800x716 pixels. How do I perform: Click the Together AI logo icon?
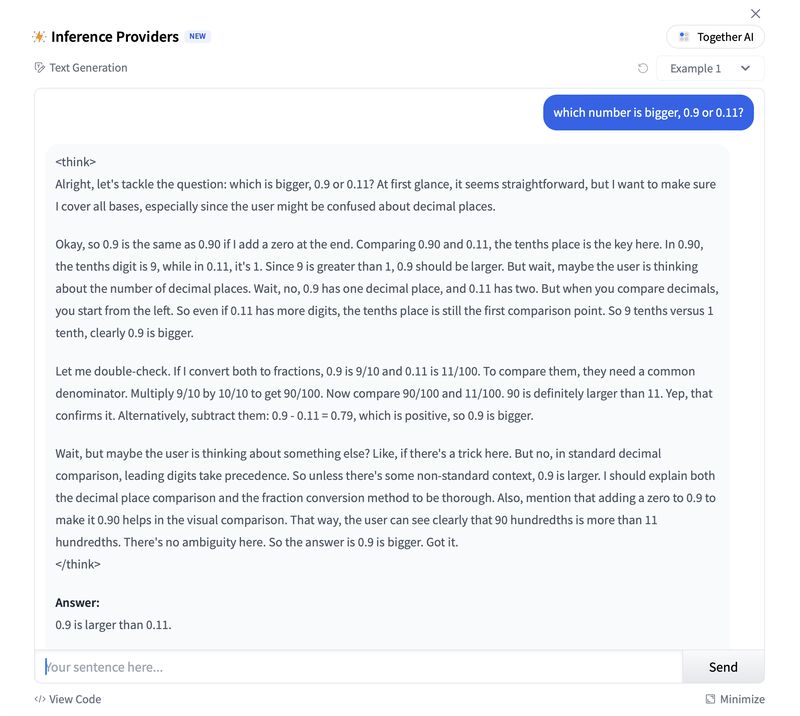point(684,37)
